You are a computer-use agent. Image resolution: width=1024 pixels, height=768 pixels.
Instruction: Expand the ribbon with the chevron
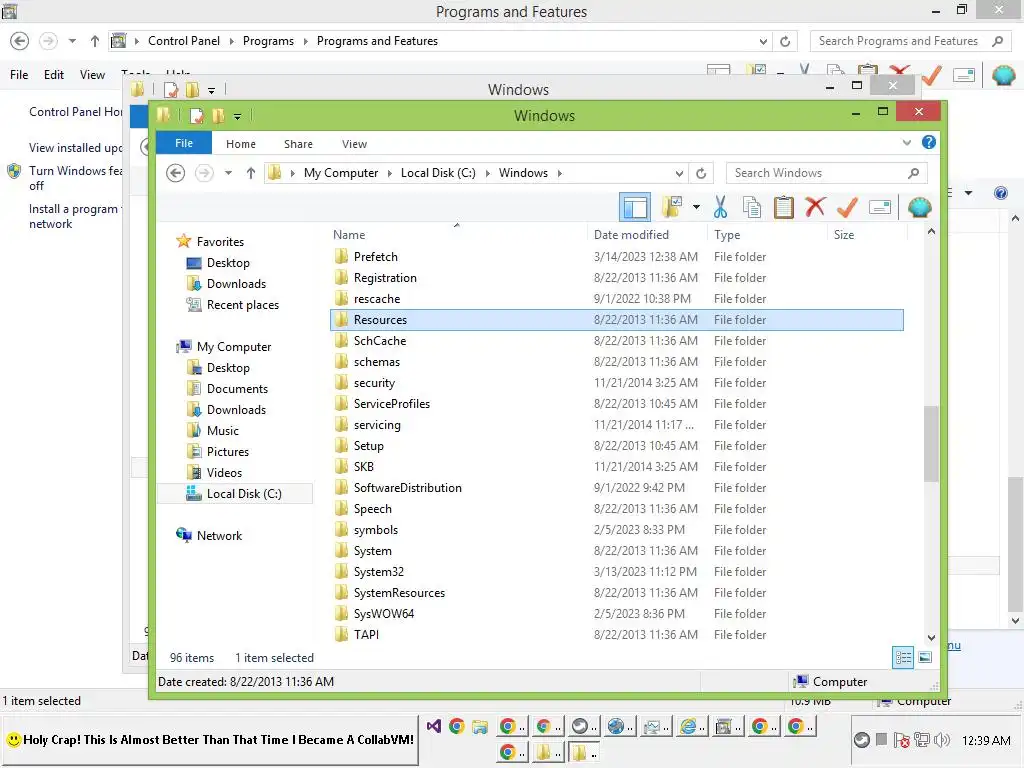point(906,142)
